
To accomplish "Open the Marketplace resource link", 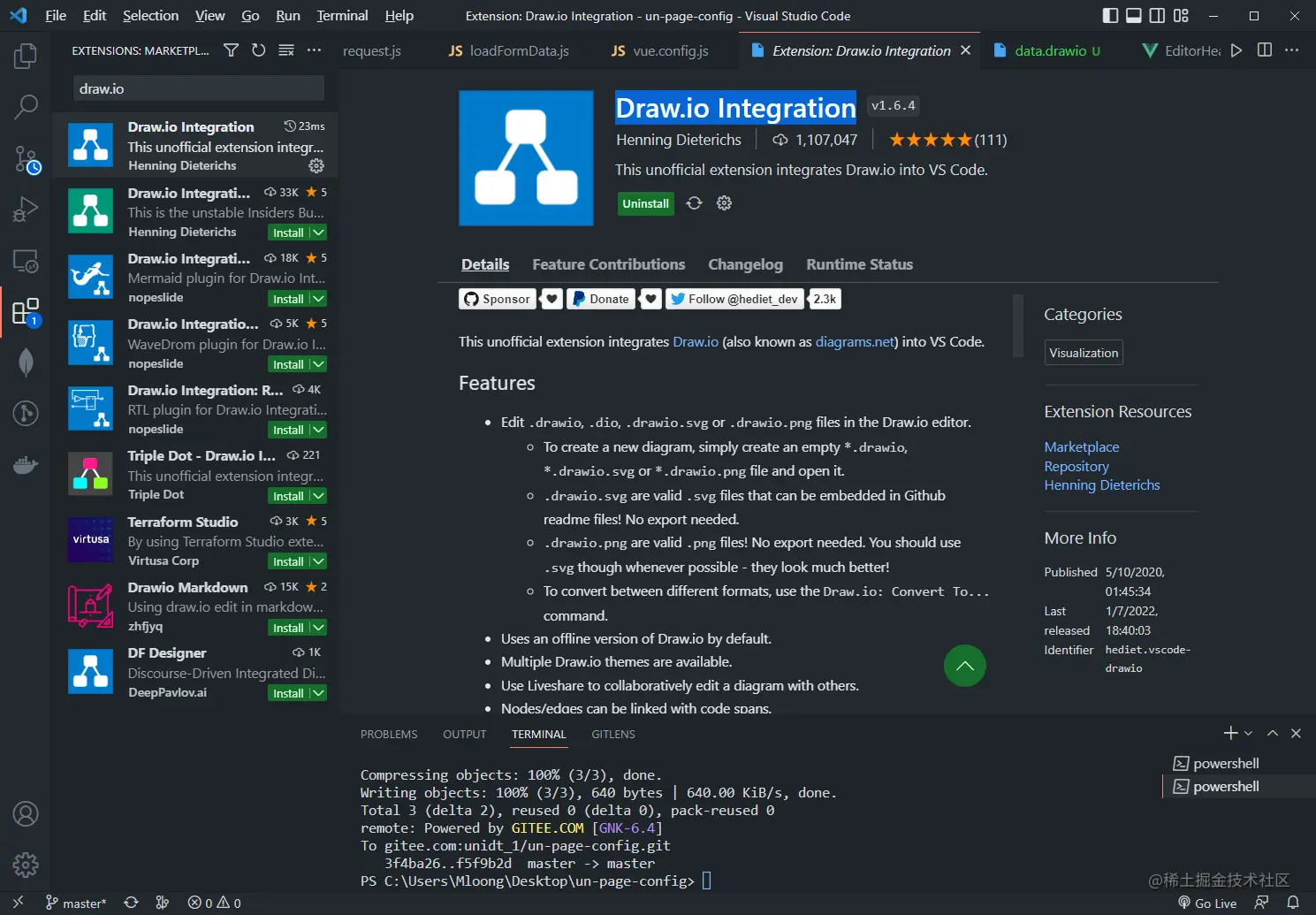I will pyautogui.click(x=1082, y=447).
